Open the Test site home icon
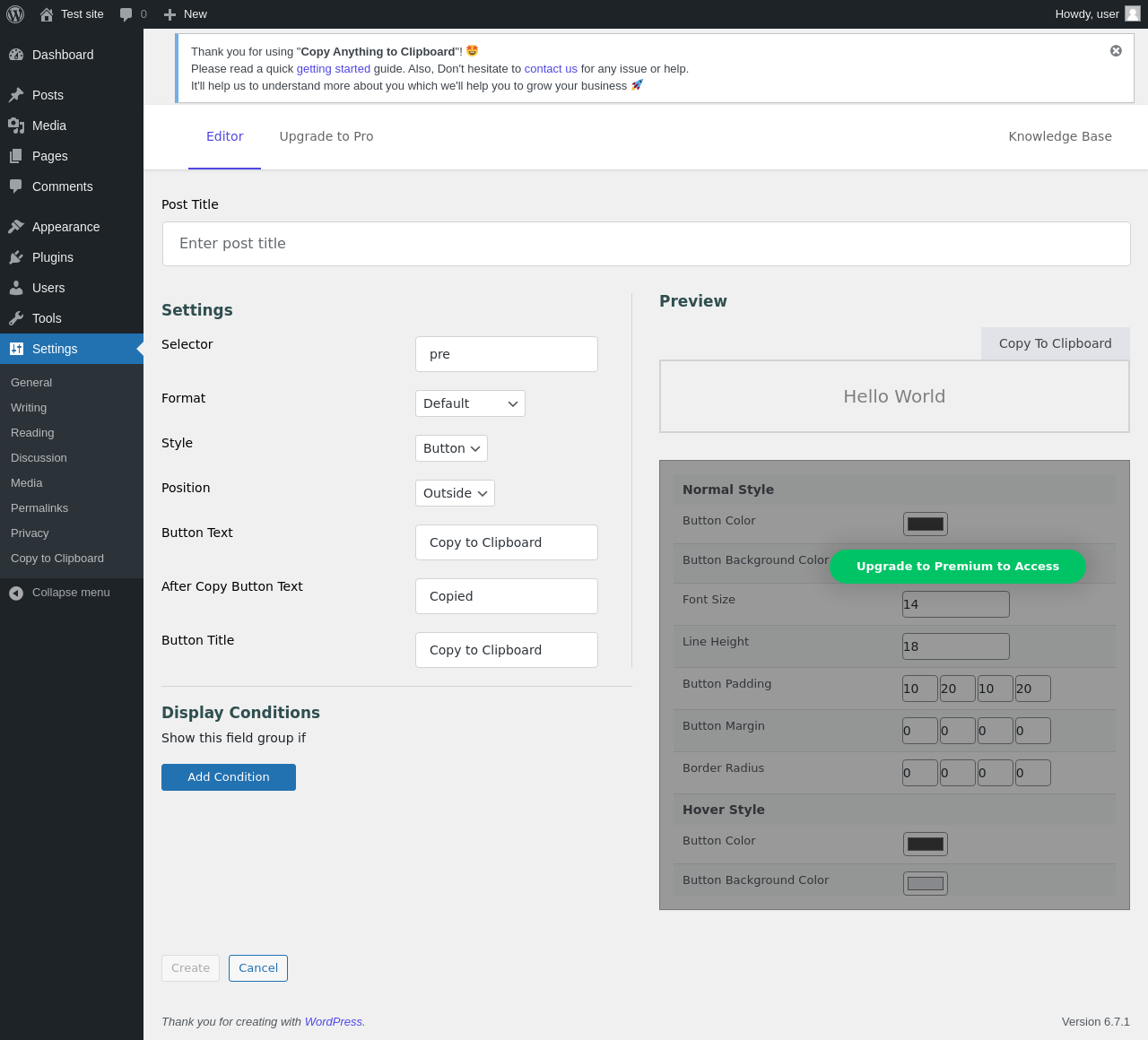Screen dimensions: 1148x1040 (x=47, y=14)
